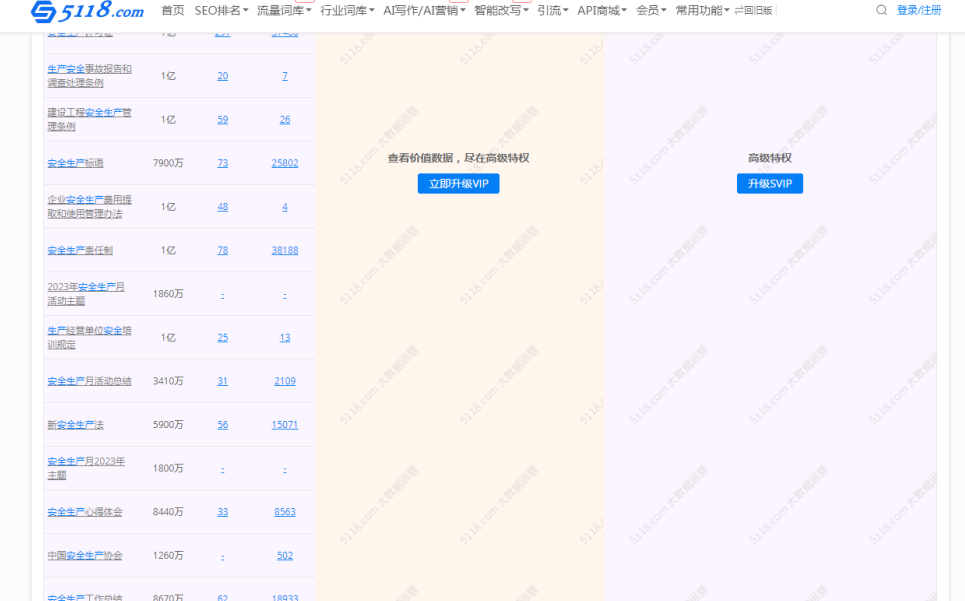The image size is (965, 601).
Task: Click the 25802 value link for 安全生产标语
Action: tap(284, 162)
